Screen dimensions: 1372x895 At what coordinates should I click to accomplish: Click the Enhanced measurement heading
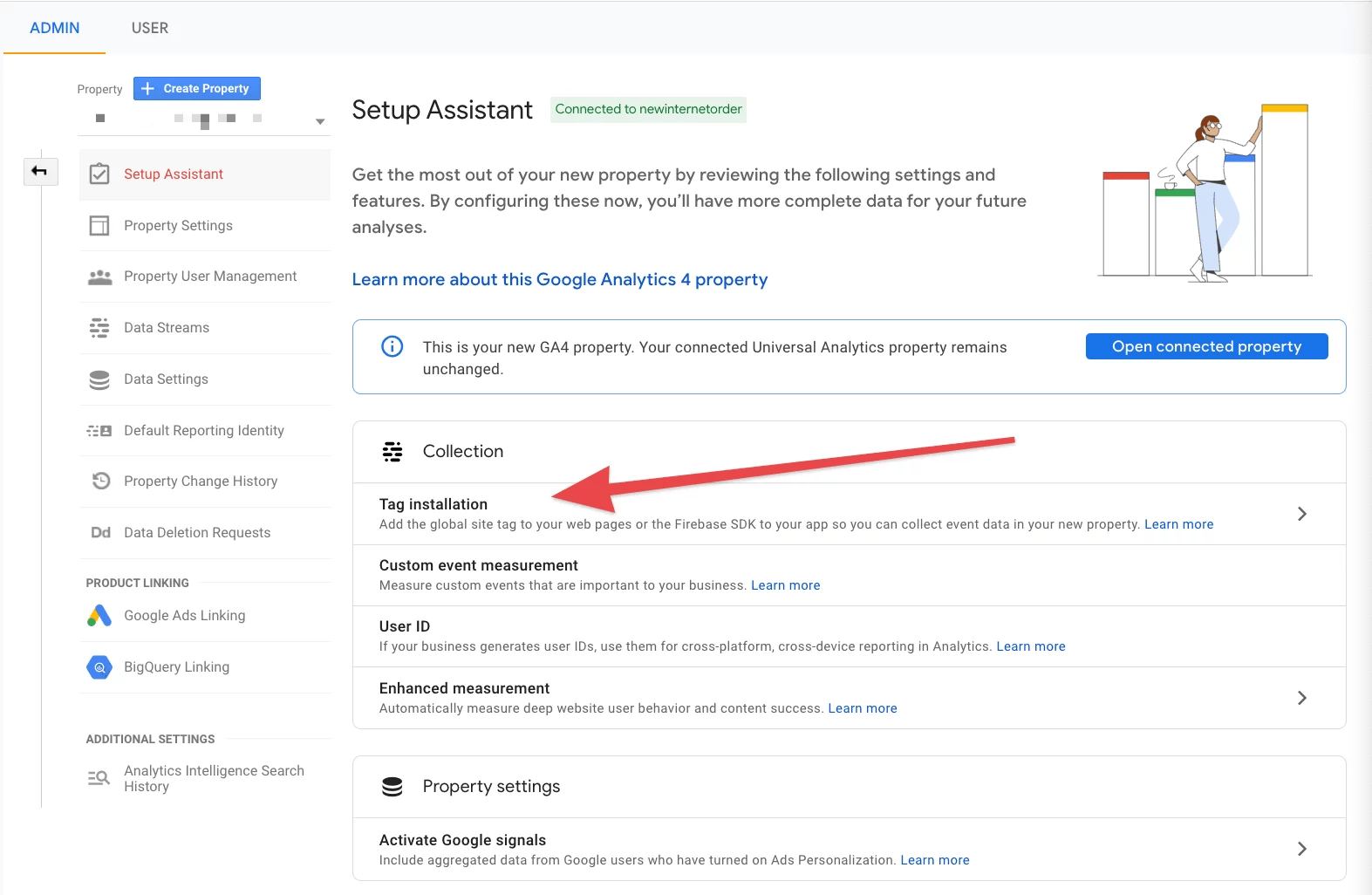[x=465, y=688]
